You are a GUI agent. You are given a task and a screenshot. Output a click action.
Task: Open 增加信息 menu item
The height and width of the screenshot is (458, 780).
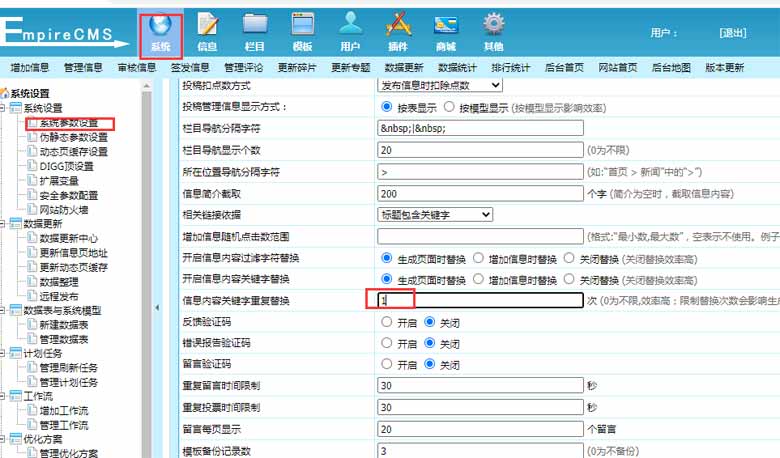tap(30, 68)
